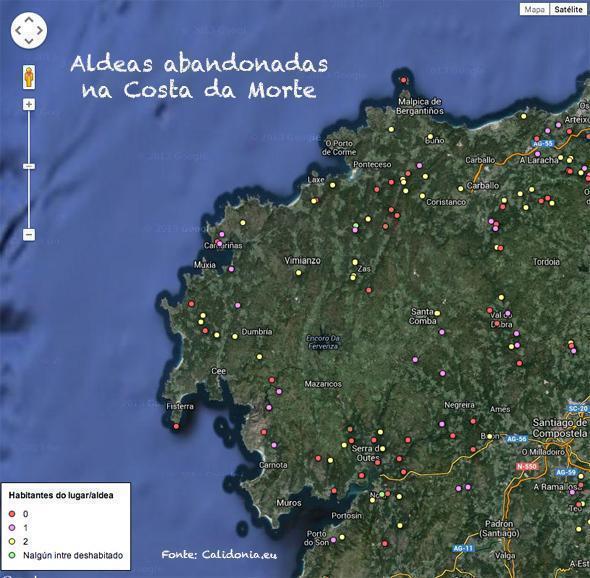The width and height of the screenshot is (590, 578).
Task: Click the 'Ponteceso' town label
Action: click(372, 164)
